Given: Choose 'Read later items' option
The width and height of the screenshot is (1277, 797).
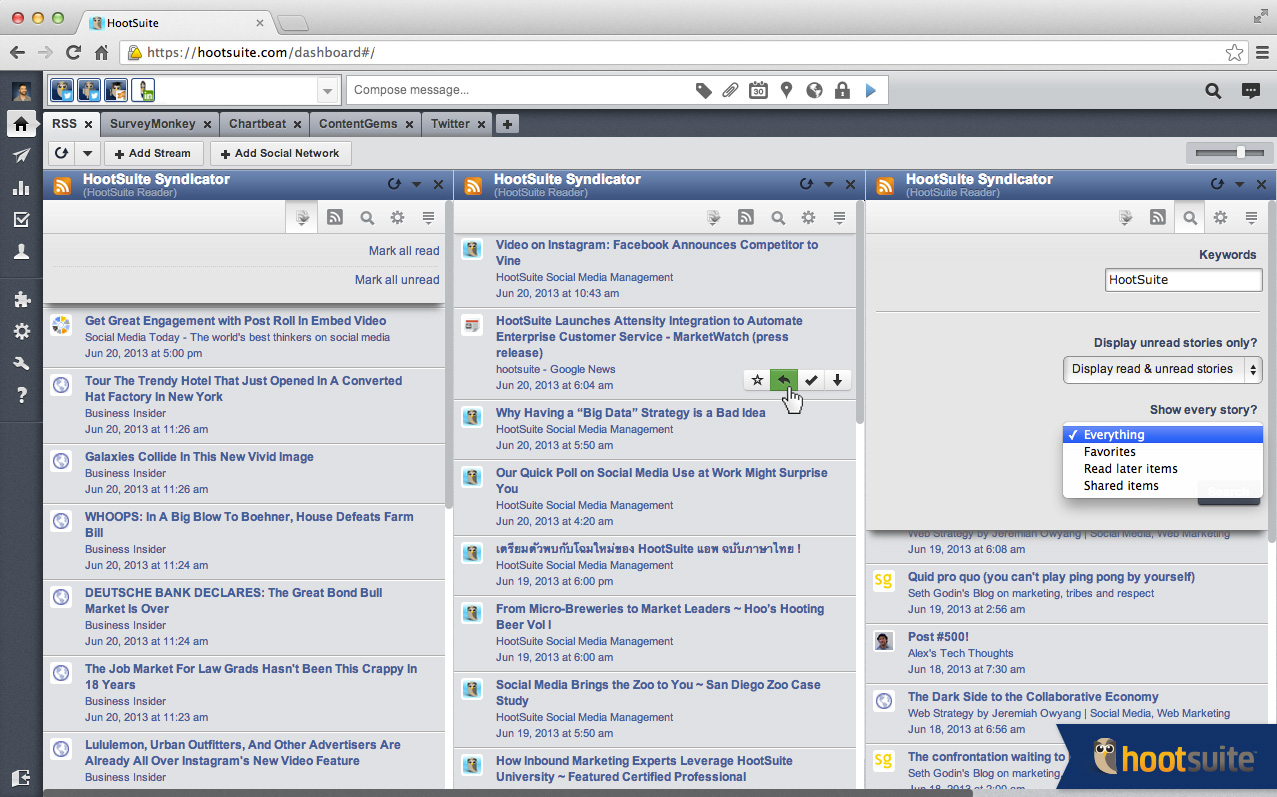Looking at the screenshot, I should point(1163,469).
